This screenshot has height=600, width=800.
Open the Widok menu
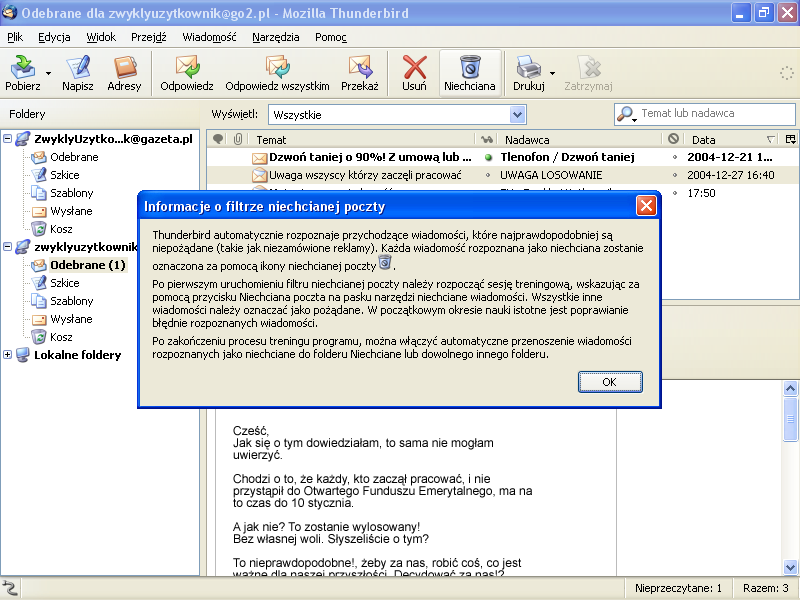coord(101,37)
